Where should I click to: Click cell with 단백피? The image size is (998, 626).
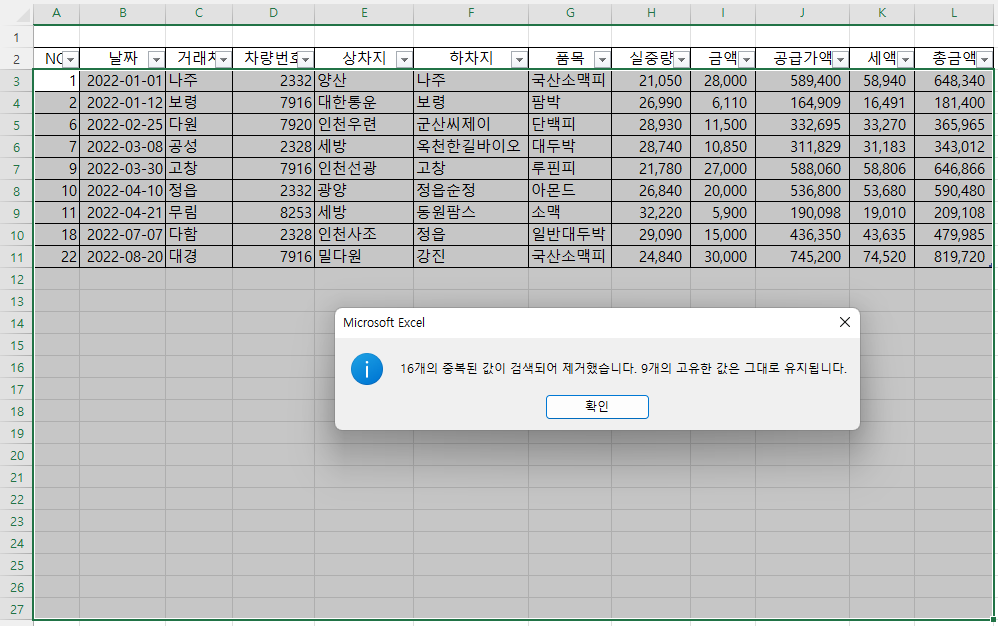point(570,125)
